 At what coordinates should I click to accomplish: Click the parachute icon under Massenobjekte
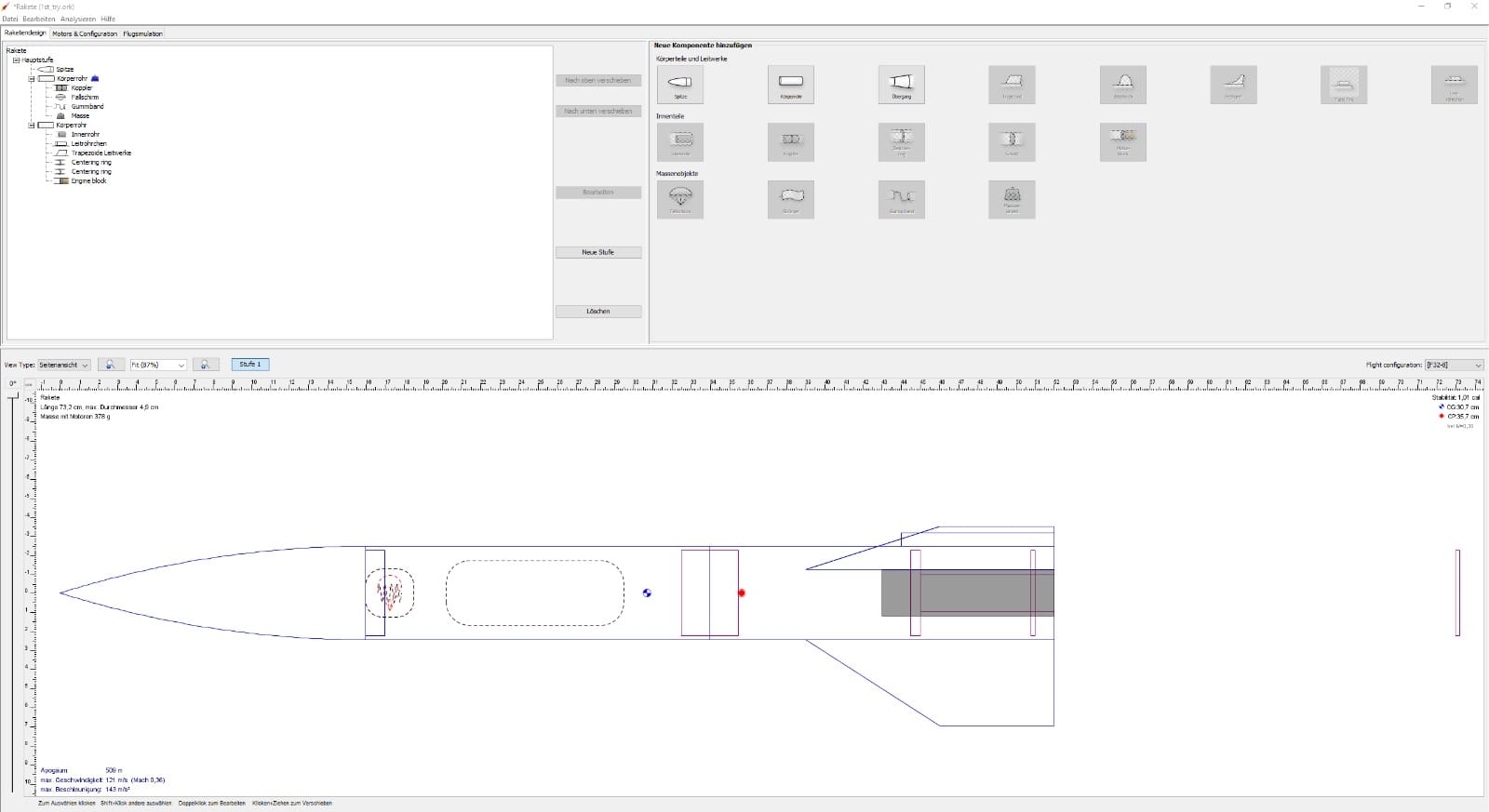680,199
